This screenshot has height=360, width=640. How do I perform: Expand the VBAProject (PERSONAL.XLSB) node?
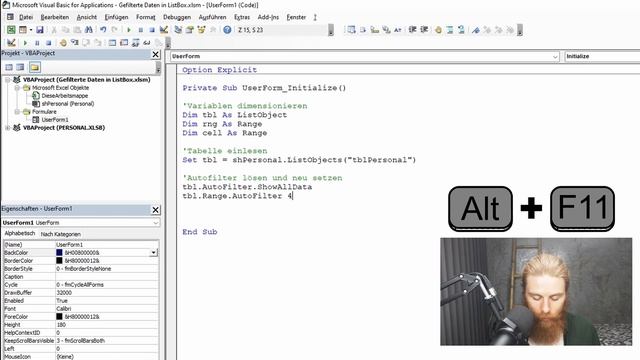[8, 128]
